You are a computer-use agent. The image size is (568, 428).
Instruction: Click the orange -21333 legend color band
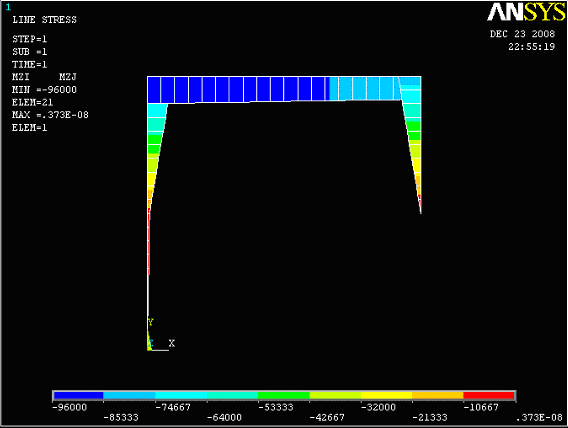[x=438, y=395]
